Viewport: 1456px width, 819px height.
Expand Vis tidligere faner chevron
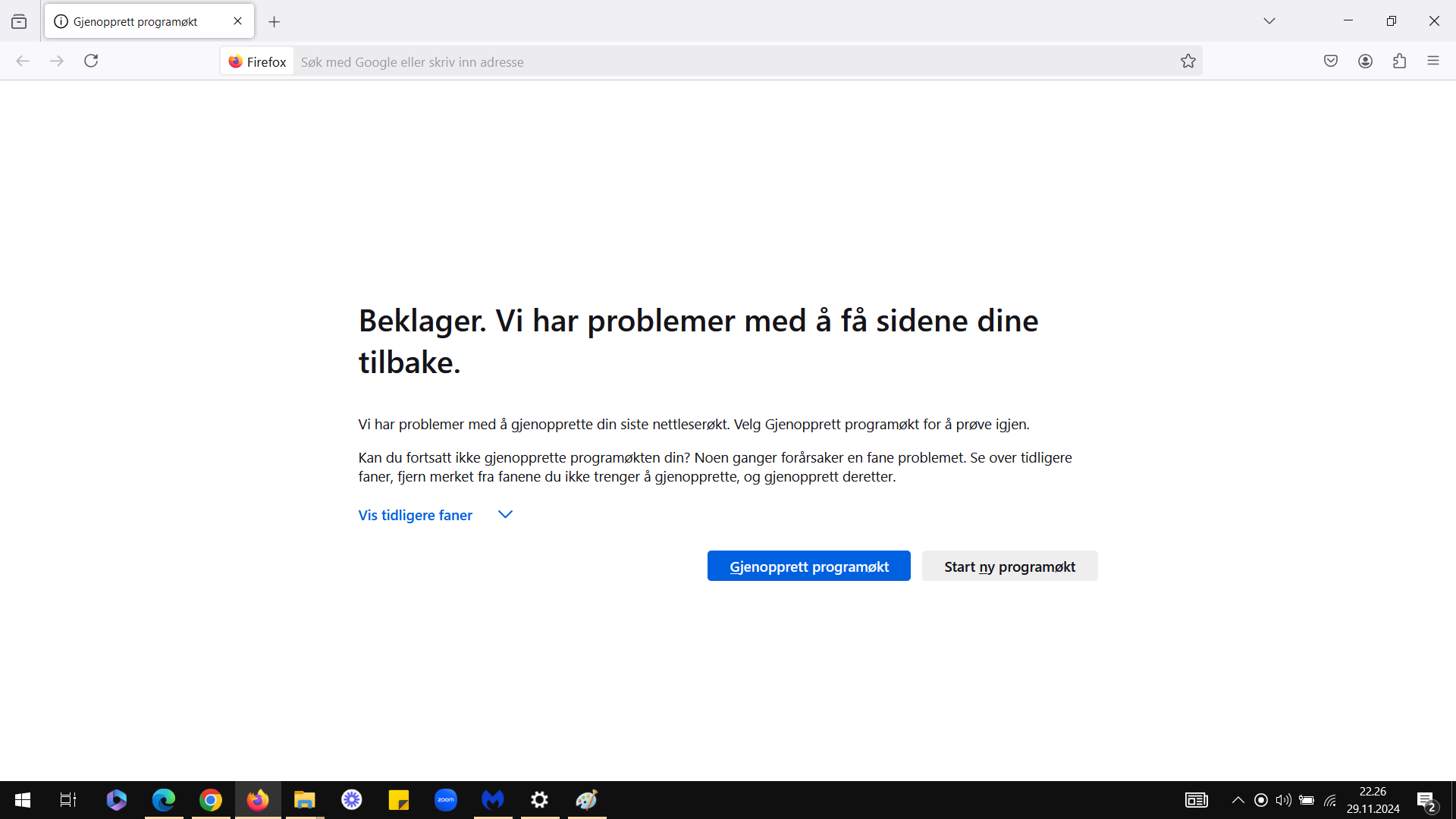[x=505, y=515]
